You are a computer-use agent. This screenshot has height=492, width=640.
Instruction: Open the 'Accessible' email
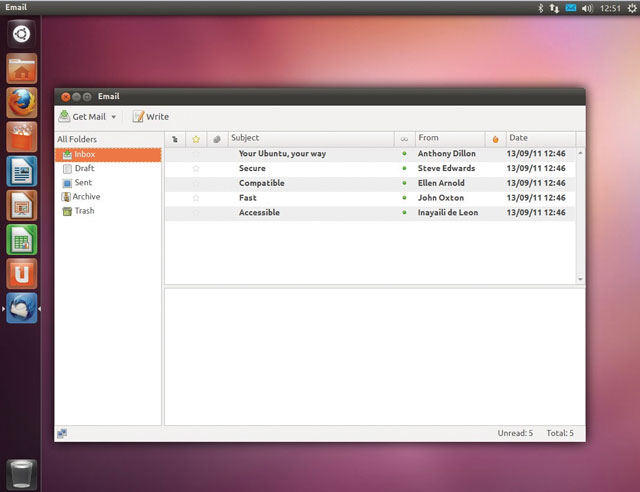259,212
